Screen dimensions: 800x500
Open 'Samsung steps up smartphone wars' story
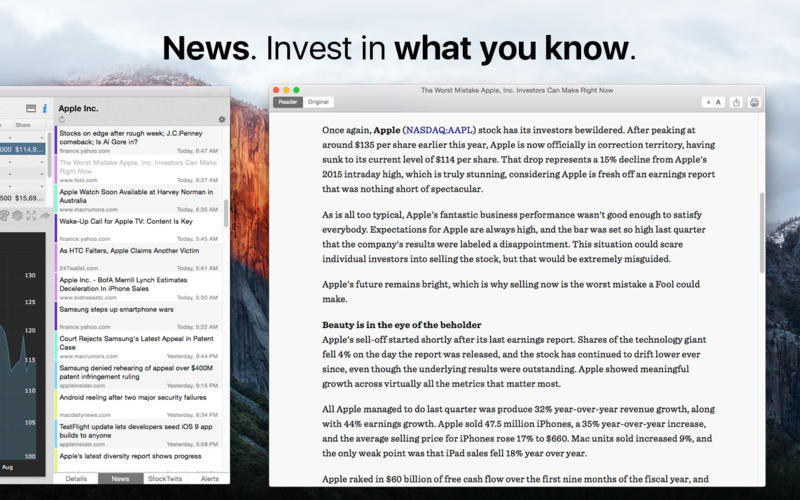click(x=138, y=317)
